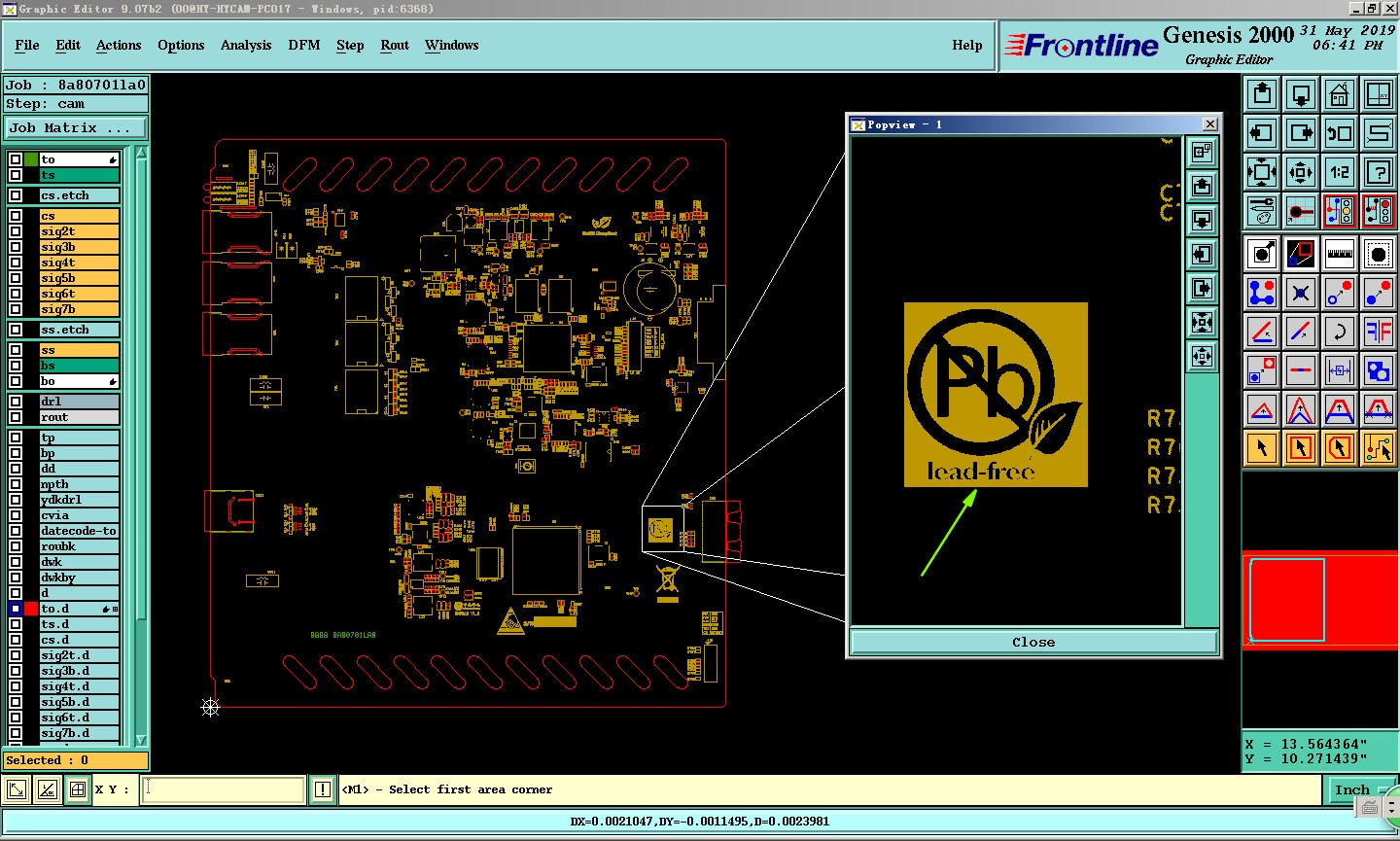Select the net arrow selection tool
The image size is (1400, 841).
(1379, 448)
